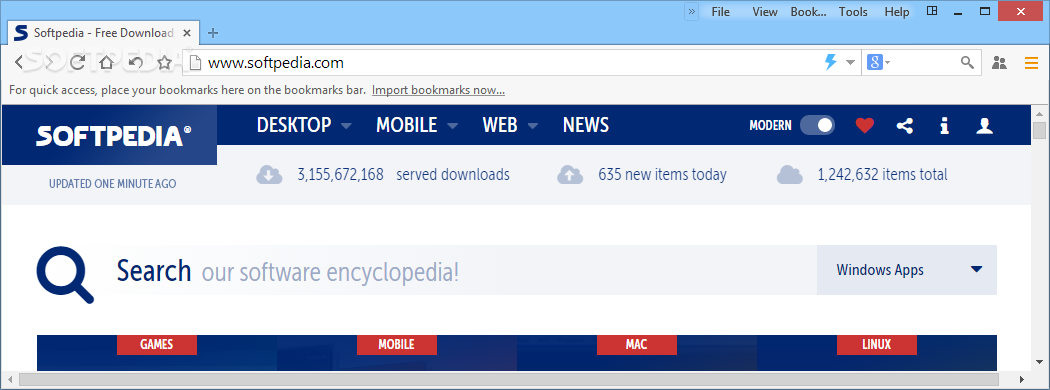Click the Import bookmarks now link
This screenshot has width=1050, height=390.
pos(439,90)
